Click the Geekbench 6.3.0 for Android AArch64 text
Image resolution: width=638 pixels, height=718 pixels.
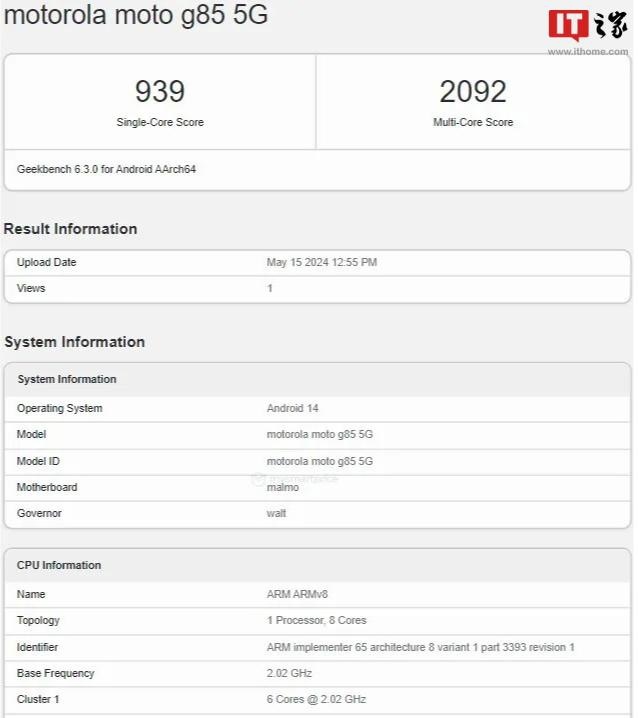point(106,169)
